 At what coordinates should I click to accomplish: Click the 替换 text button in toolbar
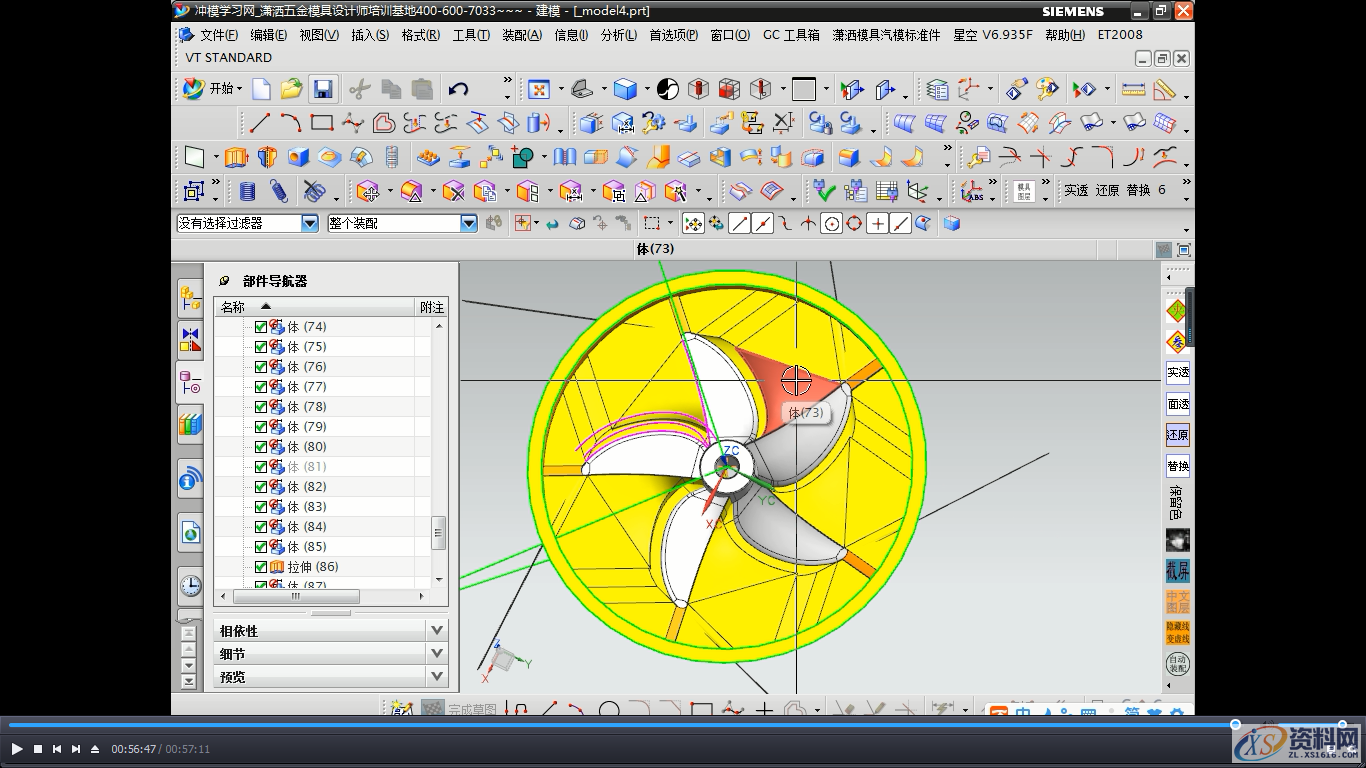tap(1138, 190)
